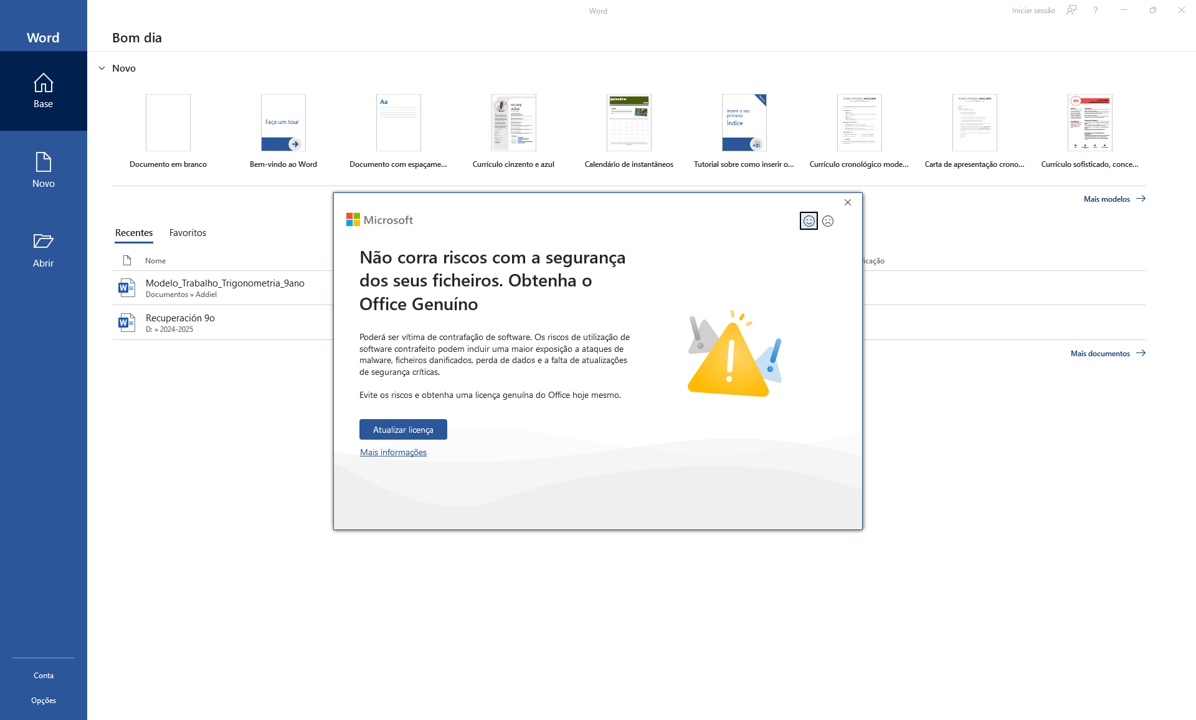
Task: Click the Feedback icon in the title bar
Action: 1071,10
